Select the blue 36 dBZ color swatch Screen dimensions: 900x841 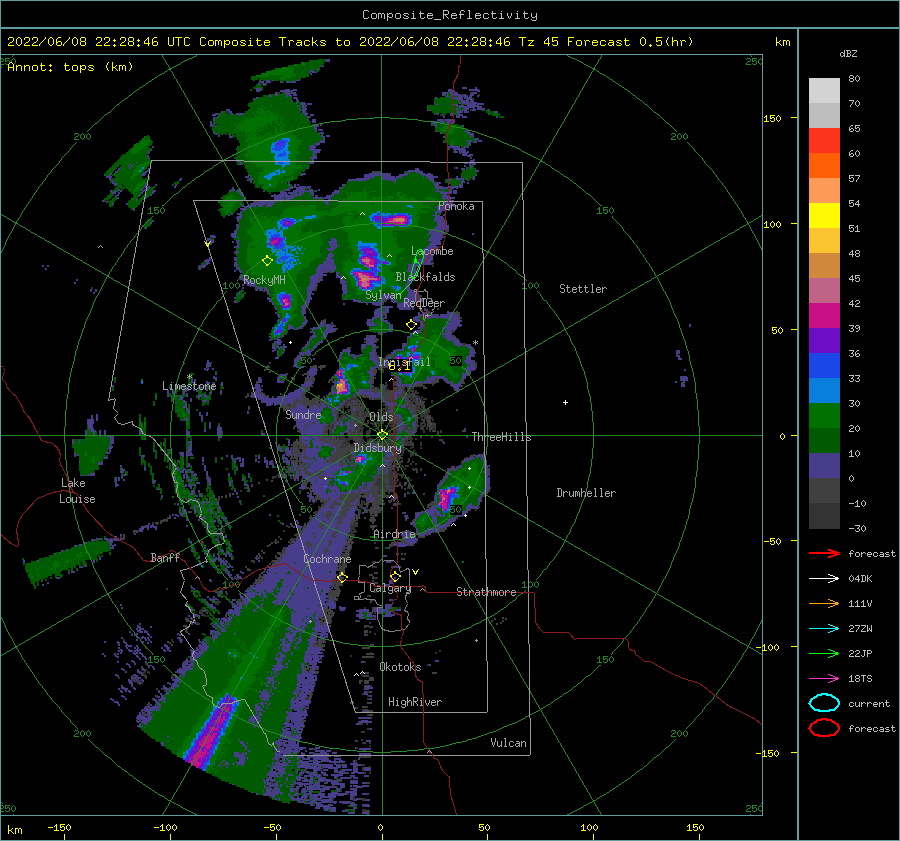tap(824, 365)
